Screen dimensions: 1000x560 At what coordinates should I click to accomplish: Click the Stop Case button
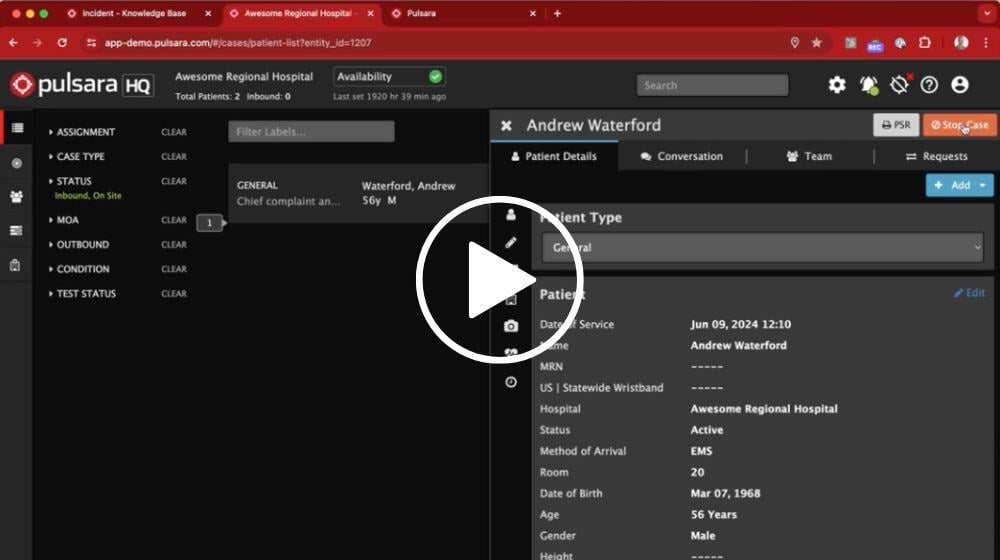959,125
